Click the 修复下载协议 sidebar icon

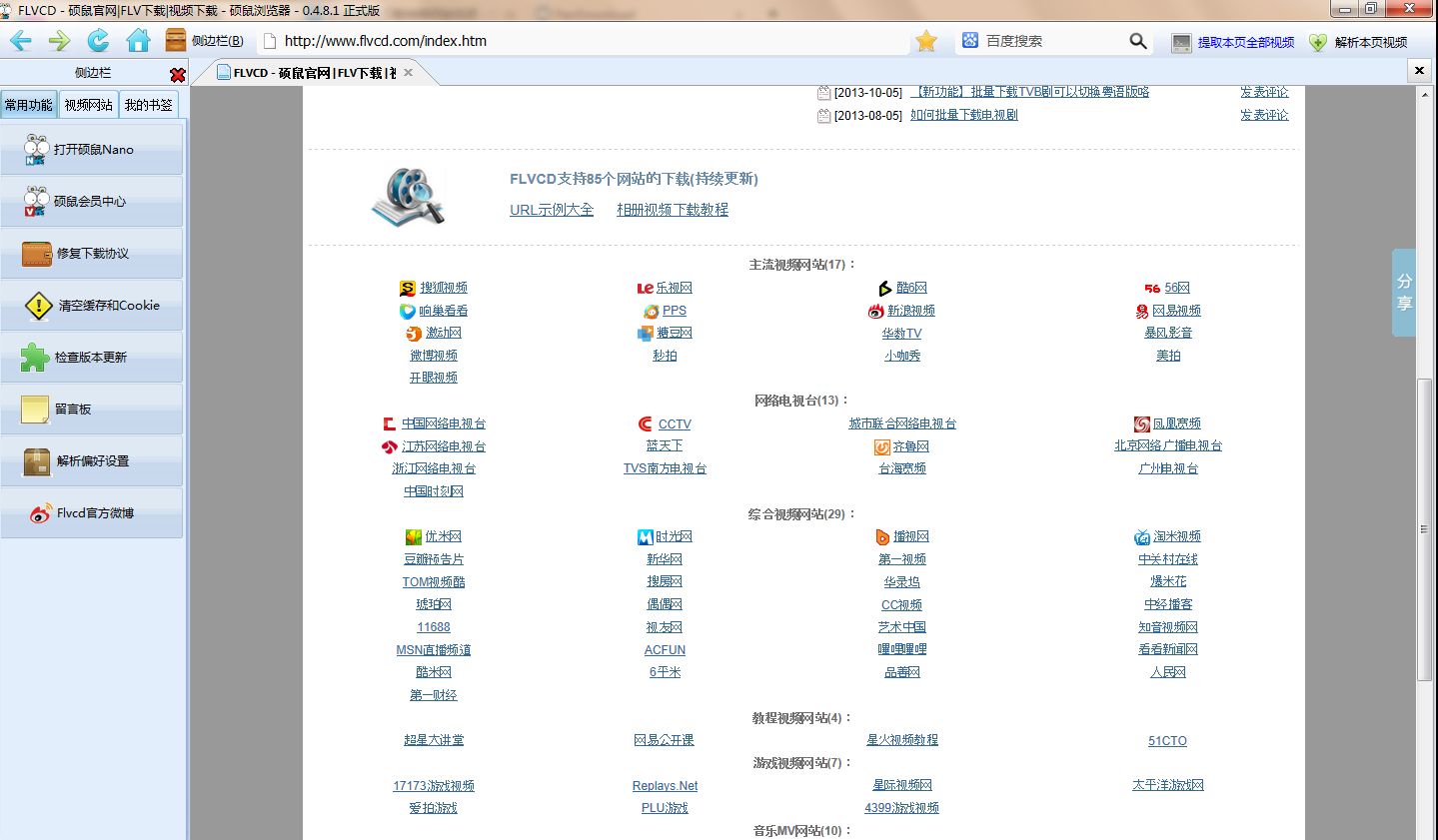[92, 254]
